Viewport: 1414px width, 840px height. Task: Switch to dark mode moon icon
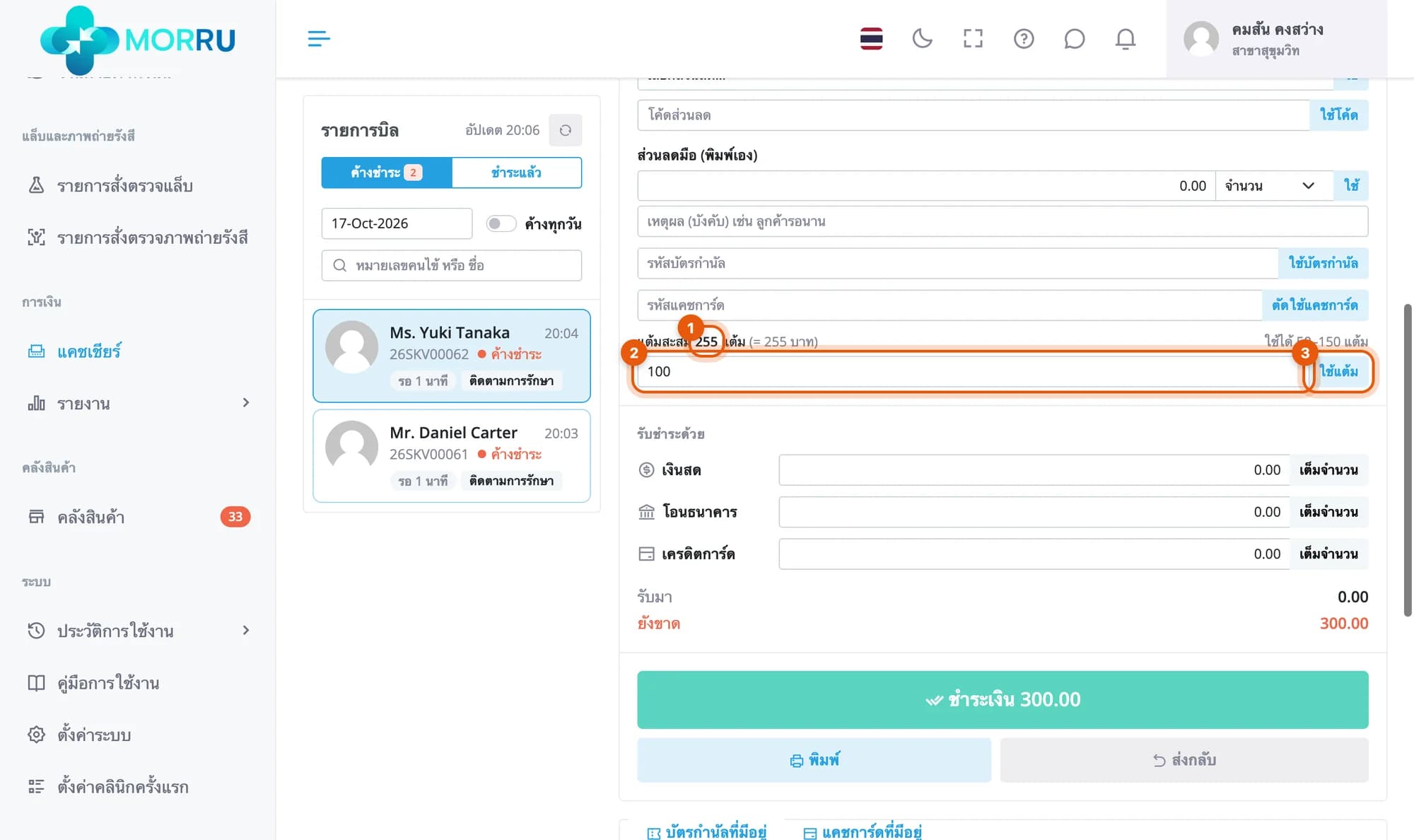click(x=922, y=39)
